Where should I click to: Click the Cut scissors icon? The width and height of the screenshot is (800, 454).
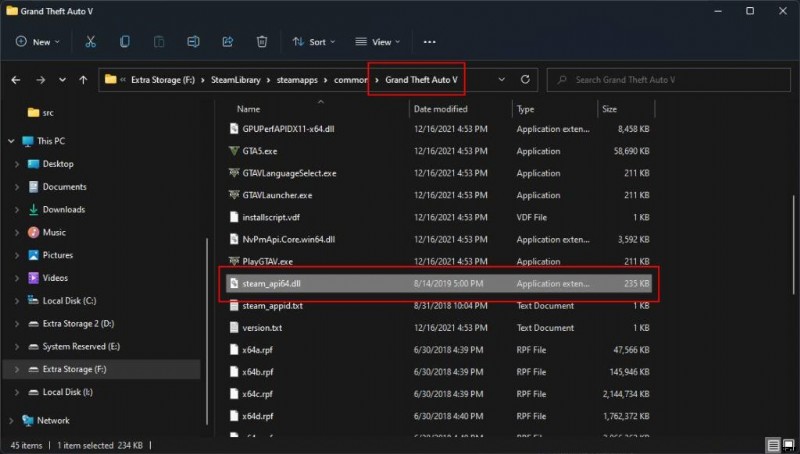click(x=90, y=42)
